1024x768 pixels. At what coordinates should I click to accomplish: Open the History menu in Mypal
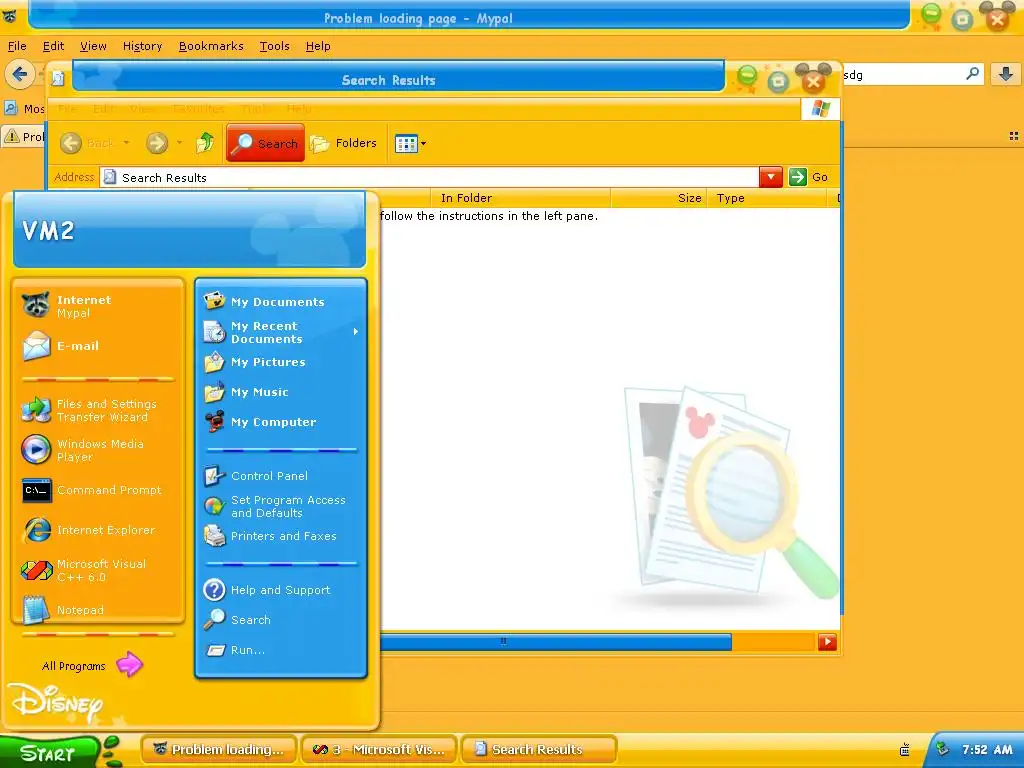click(x=142, y=46)
